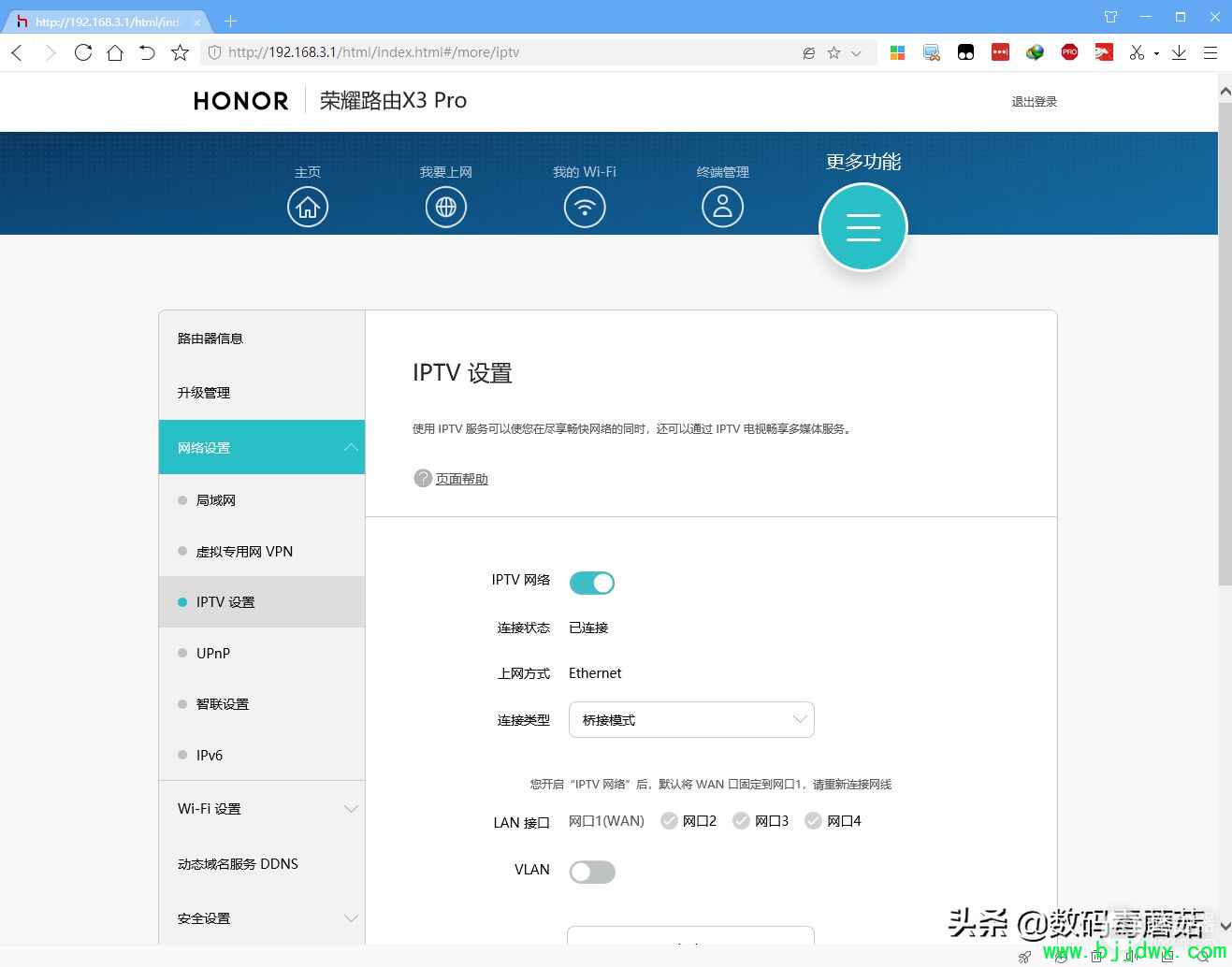Click the browser back arrow
Viewport: 1232px width, 967px height.
17,52
